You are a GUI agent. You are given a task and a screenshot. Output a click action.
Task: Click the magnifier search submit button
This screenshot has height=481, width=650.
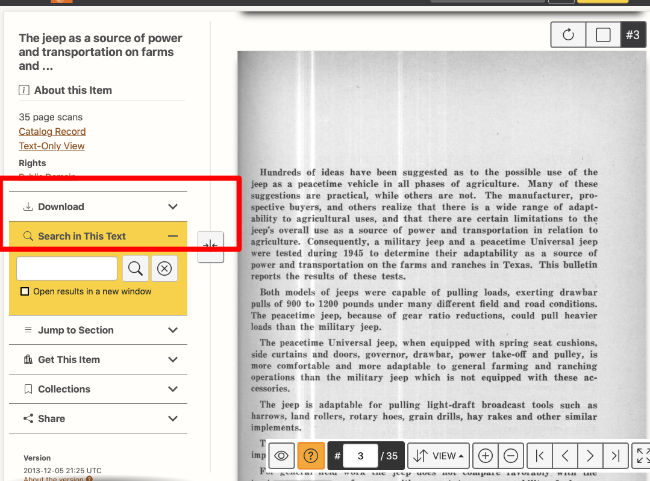(x=134, y=268)
